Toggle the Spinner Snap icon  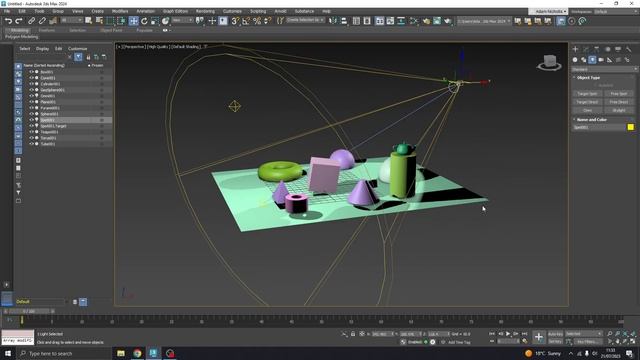267,21
